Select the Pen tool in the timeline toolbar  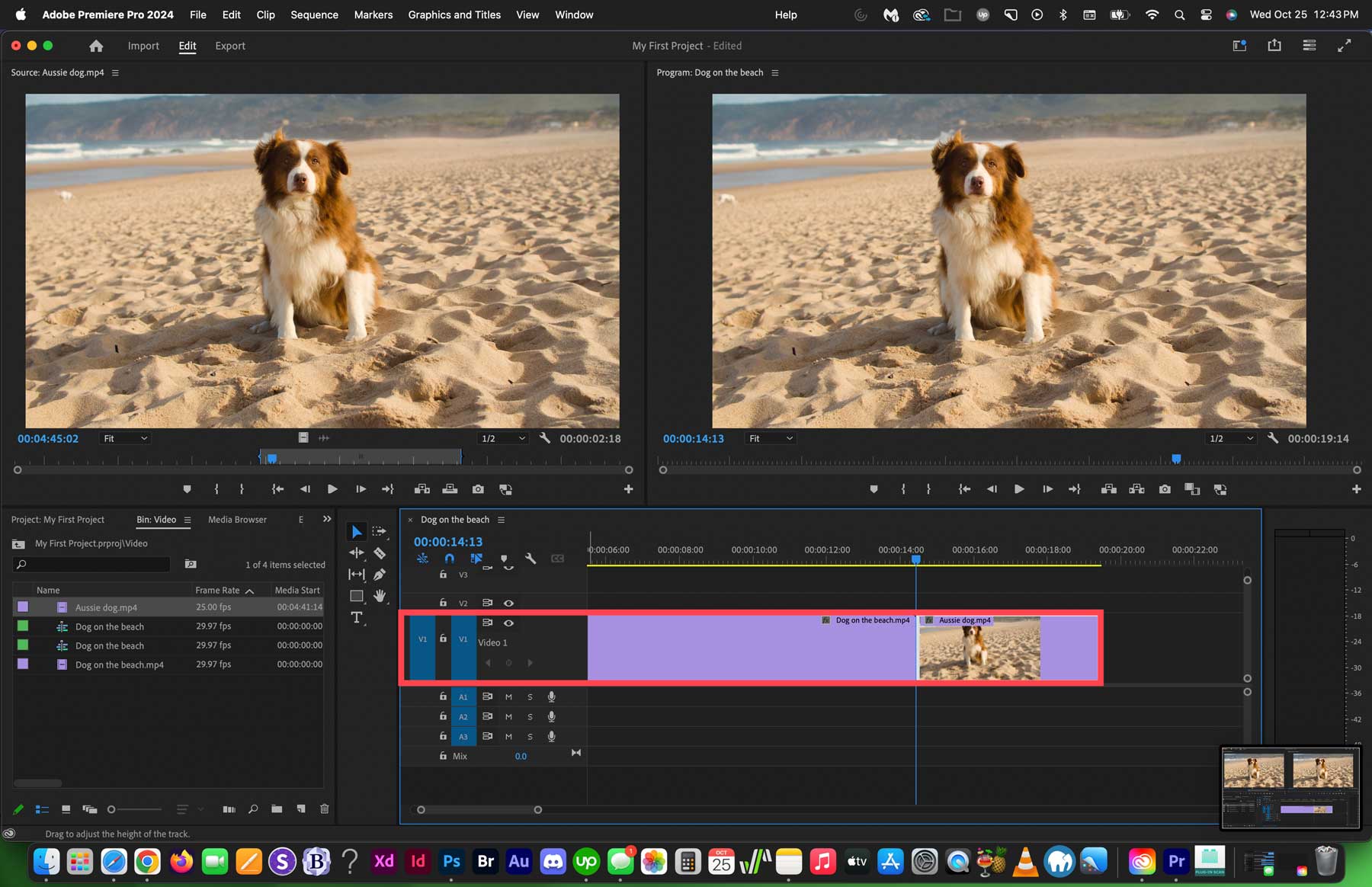point(379,574)
